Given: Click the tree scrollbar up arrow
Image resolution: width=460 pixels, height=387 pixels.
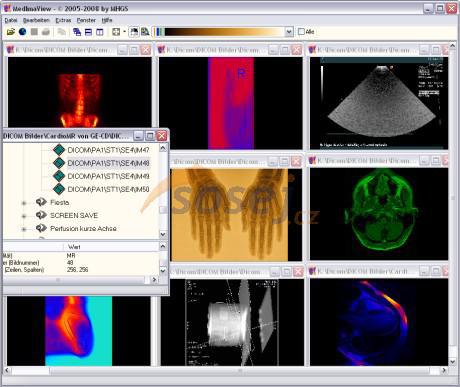Looking at the screenshot, I should click(x=163, y=148).
